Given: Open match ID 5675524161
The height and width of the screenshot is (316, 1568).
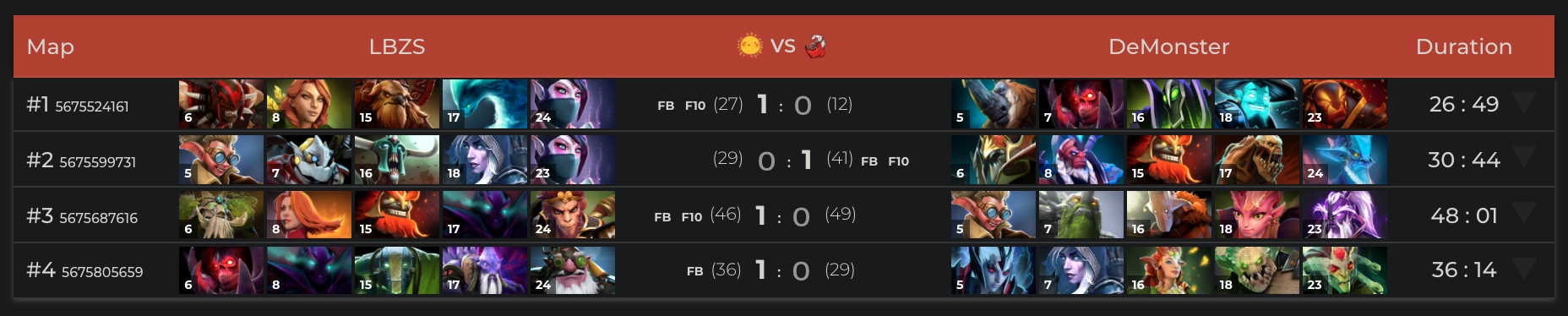Looking at the screenshot, I should (92, 106).
